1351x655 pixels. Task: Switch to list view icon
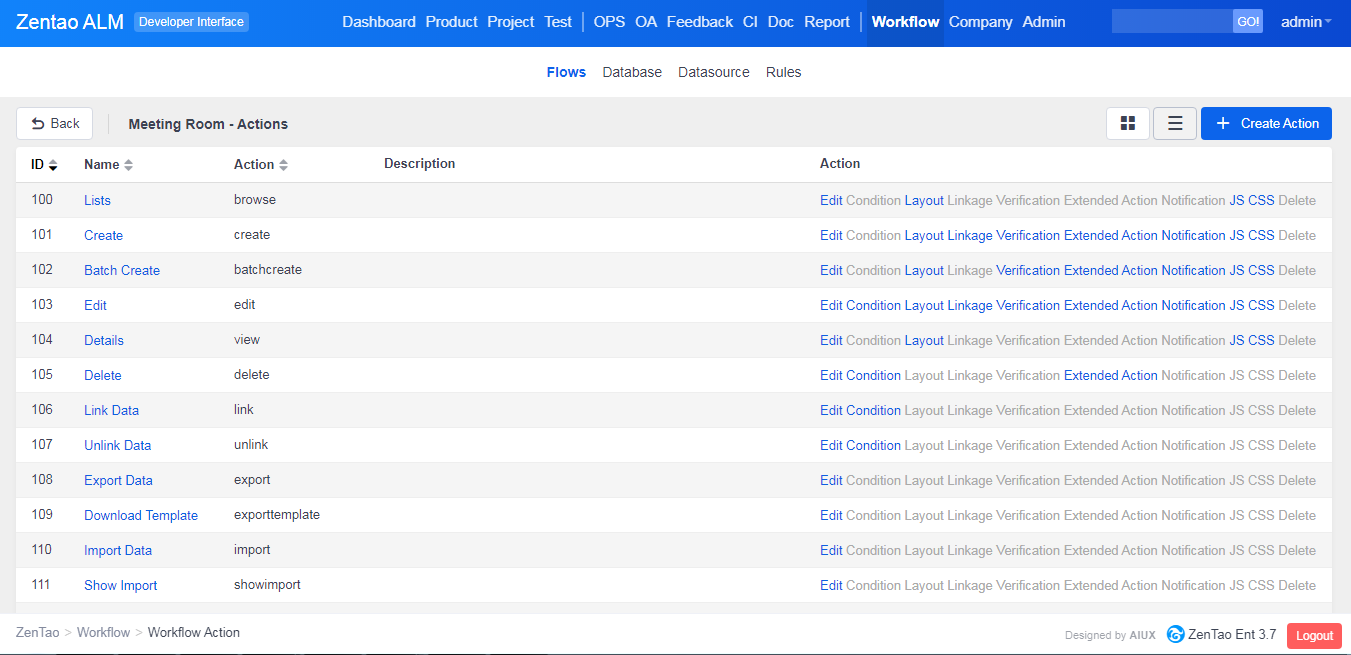point(1175,124)
